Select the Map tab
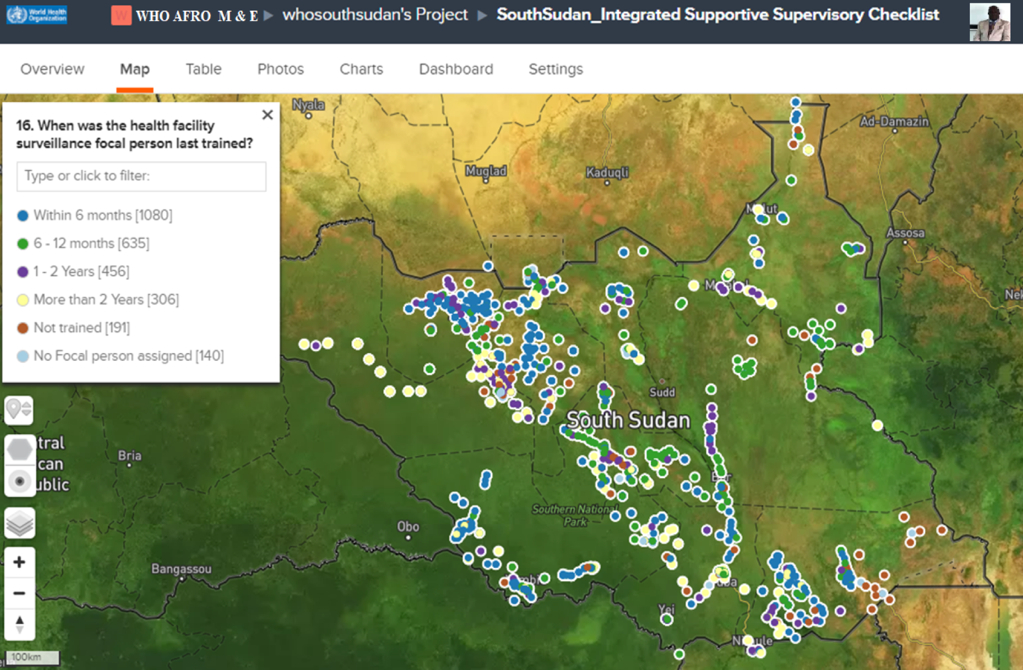This screenshot has height=670, width=1023. point(134,69)
